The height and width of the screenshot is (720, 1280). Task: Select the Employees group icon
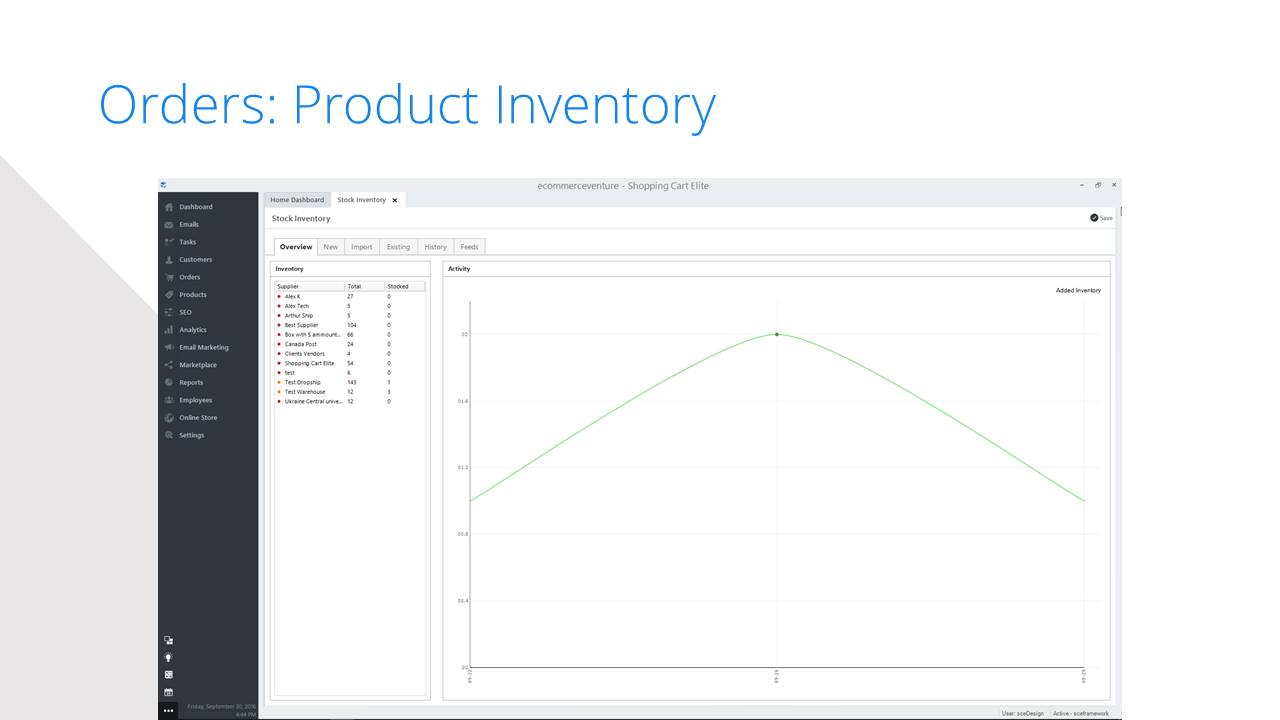[169, 400]
